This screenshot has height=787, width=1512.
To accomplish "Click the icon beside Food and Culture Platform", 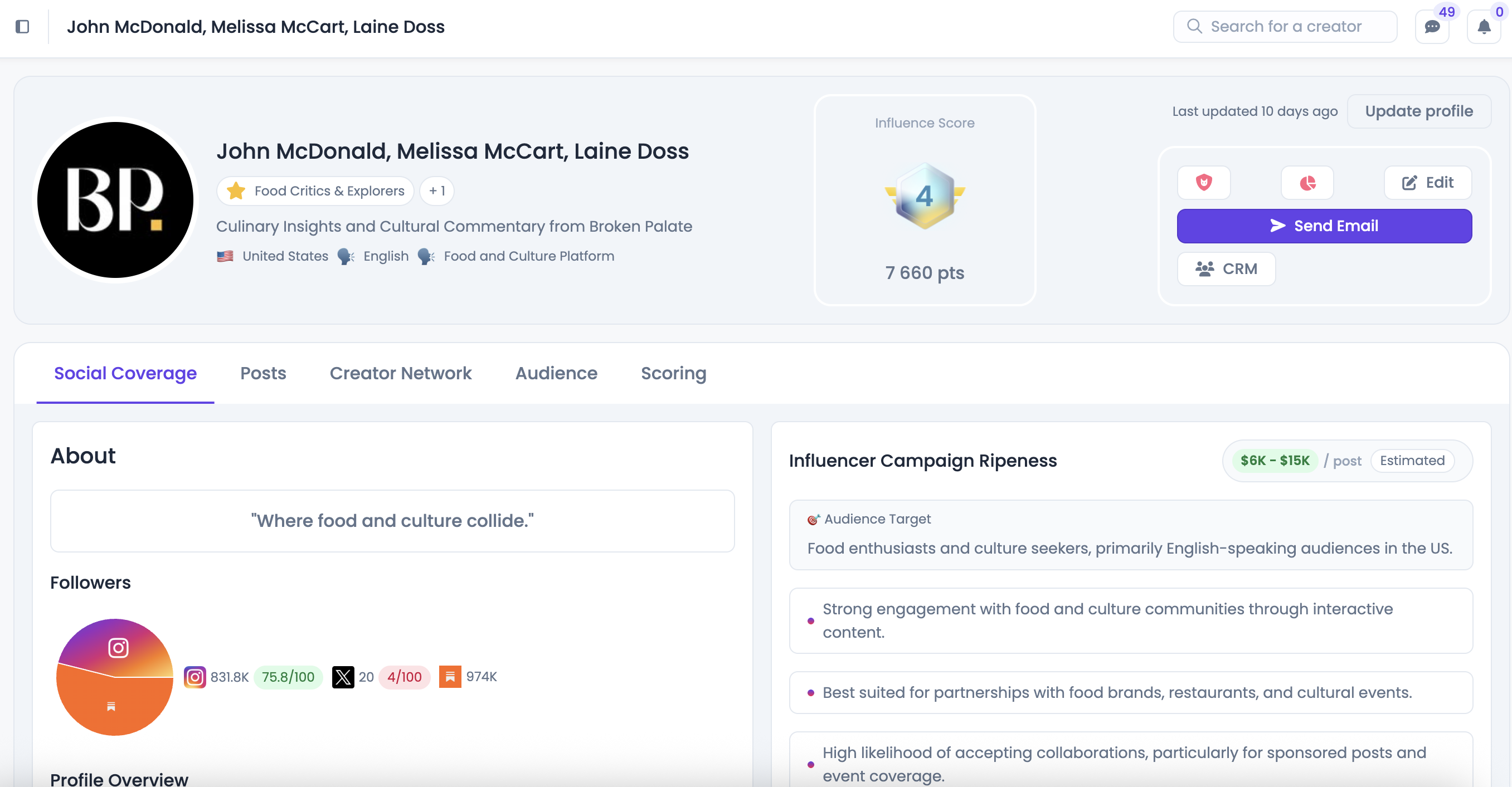I will (426, 256).
